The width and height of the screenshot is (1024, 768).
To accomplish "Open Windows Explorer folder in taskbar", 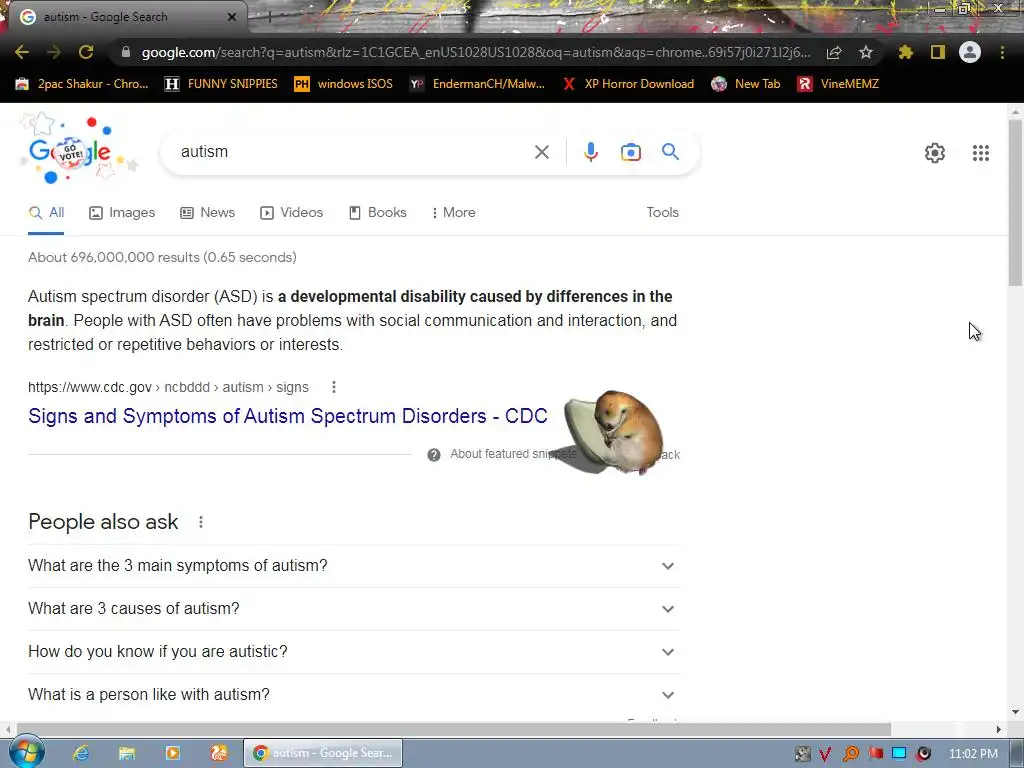I will pos(127,753).
